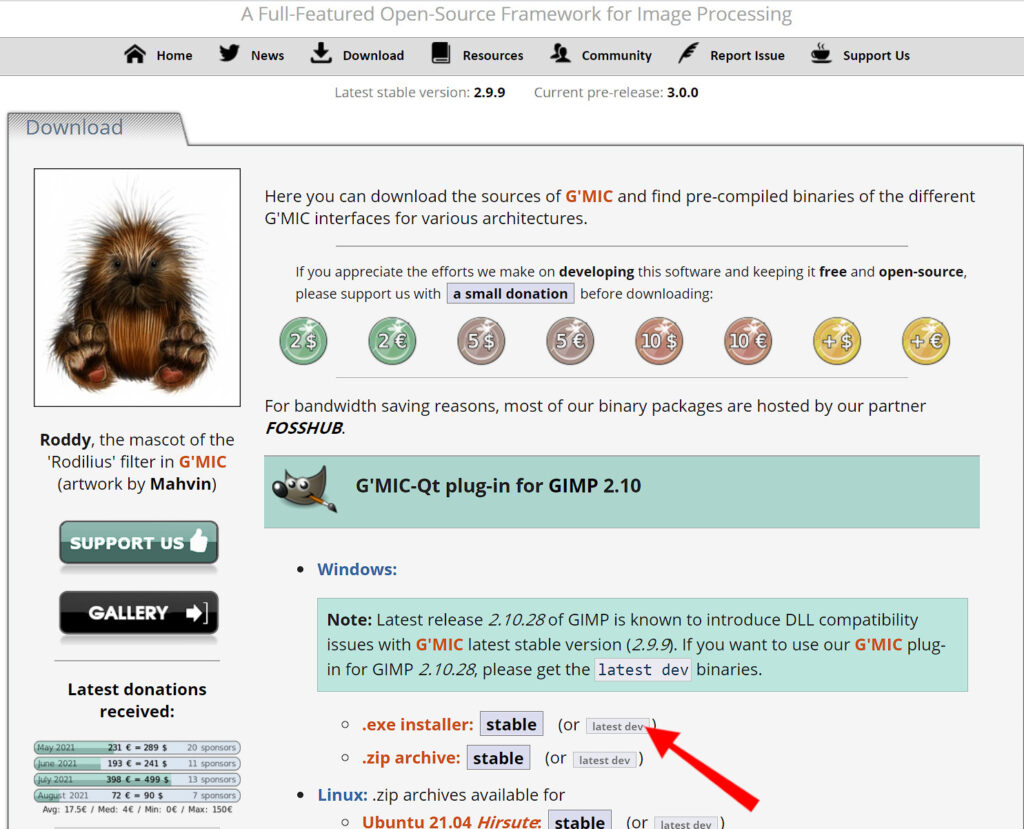Click the Home house icon

[135, 54]
